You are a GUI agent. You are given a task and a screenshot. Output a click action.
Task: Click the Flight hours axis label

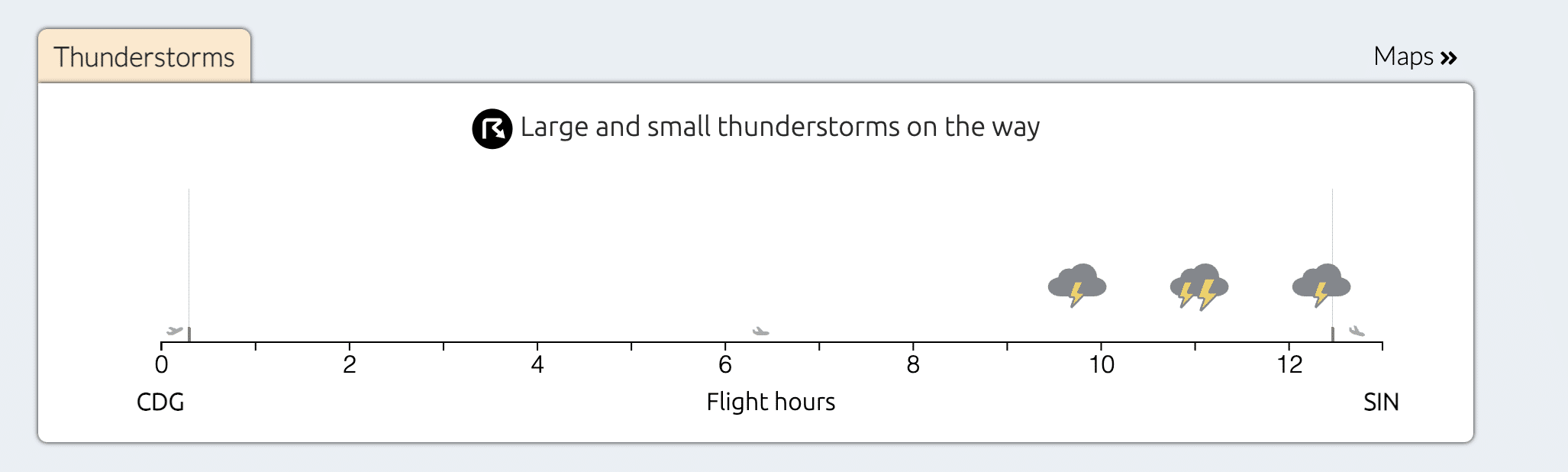coord(770,402)
